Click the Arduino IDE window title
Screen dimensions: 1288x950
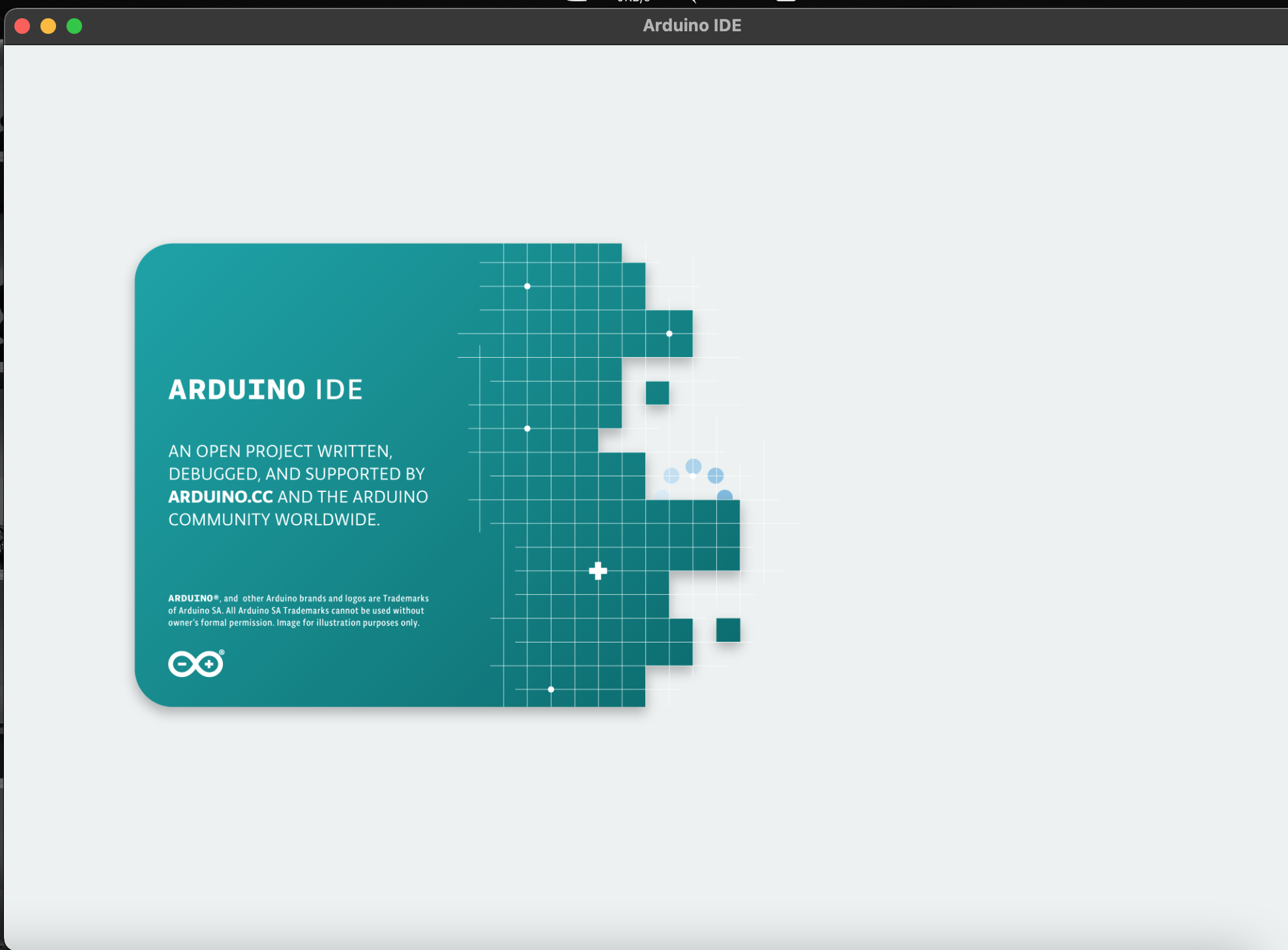[x=692, y=25]
